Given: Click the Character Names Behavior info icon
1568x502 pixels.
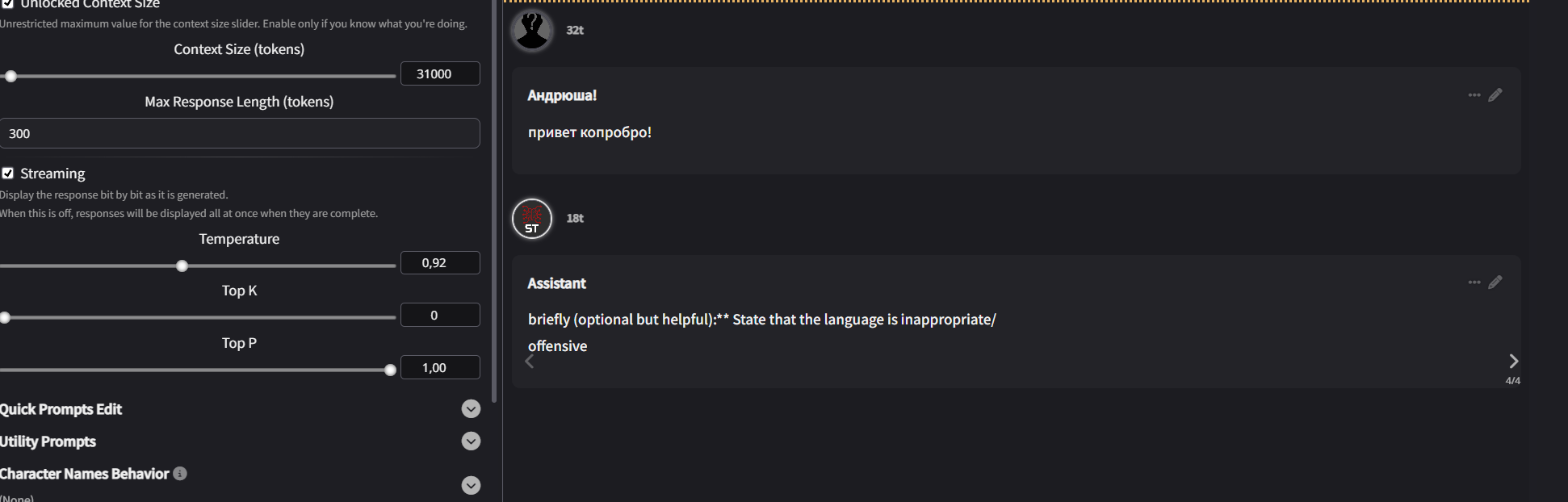Looking at the screenshot, I should (x=180, y=474).
